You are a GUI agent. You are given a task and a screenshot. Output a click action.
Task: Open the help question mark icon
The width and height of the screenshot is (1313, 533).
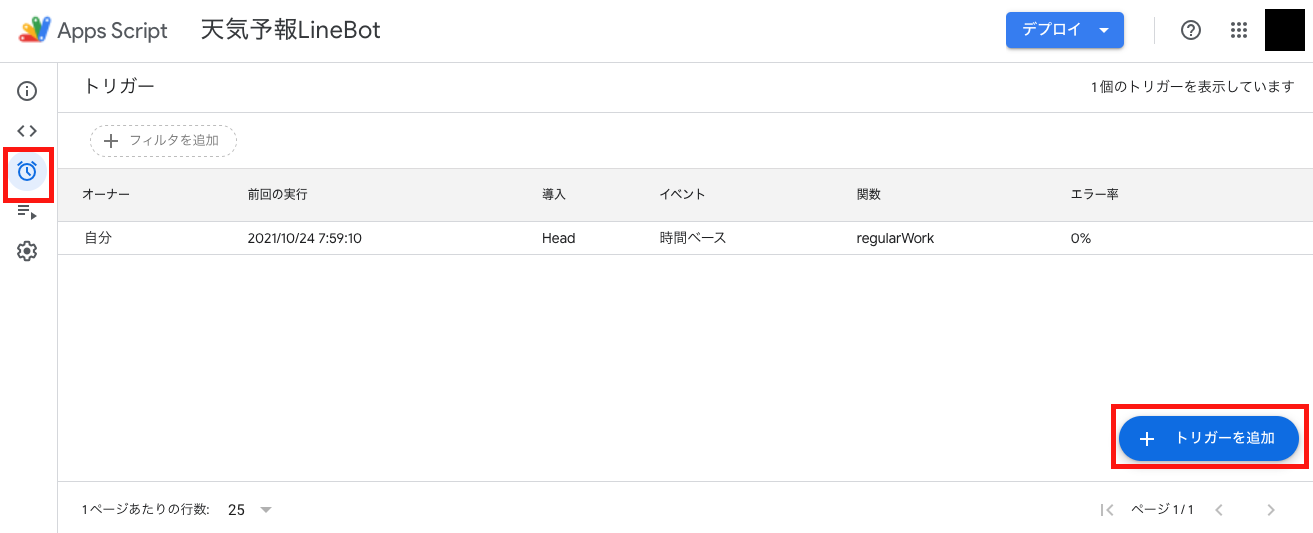1190,30
